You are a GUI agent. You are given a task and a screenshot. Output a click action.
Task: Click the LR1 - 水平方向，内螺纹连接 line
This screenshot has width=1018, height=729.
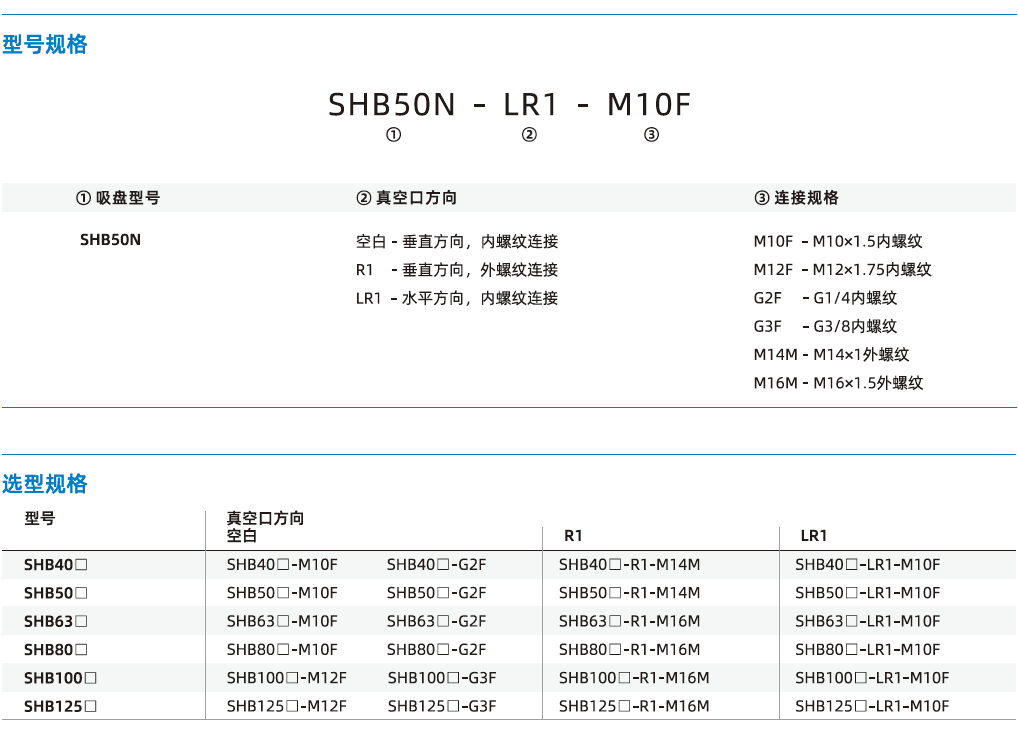coord(457,299)
